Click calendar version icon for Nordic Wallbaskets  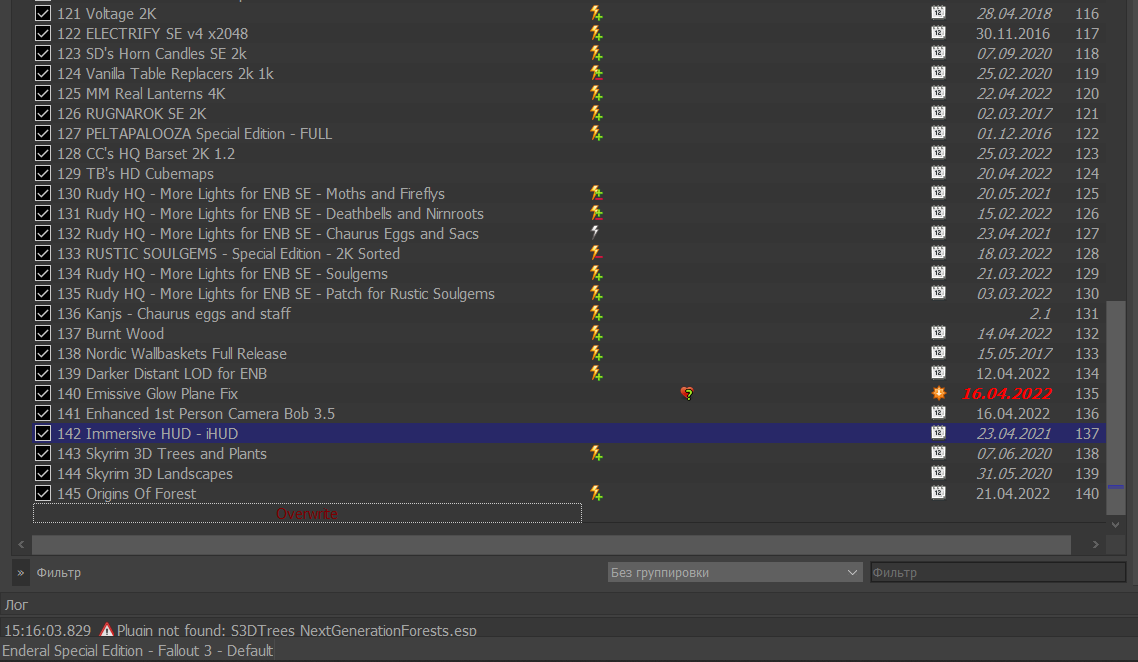(938, 352)
